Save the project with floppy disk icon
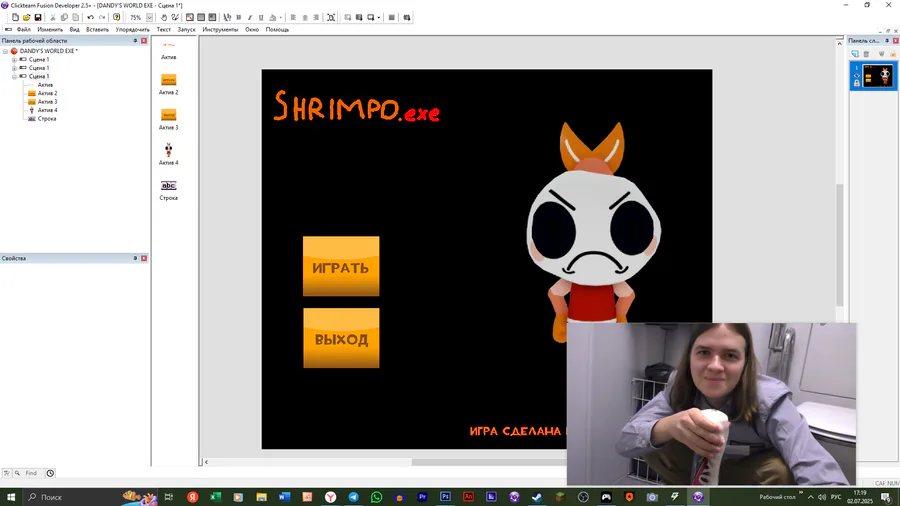 pyautogui.click(x=38, y=17)
